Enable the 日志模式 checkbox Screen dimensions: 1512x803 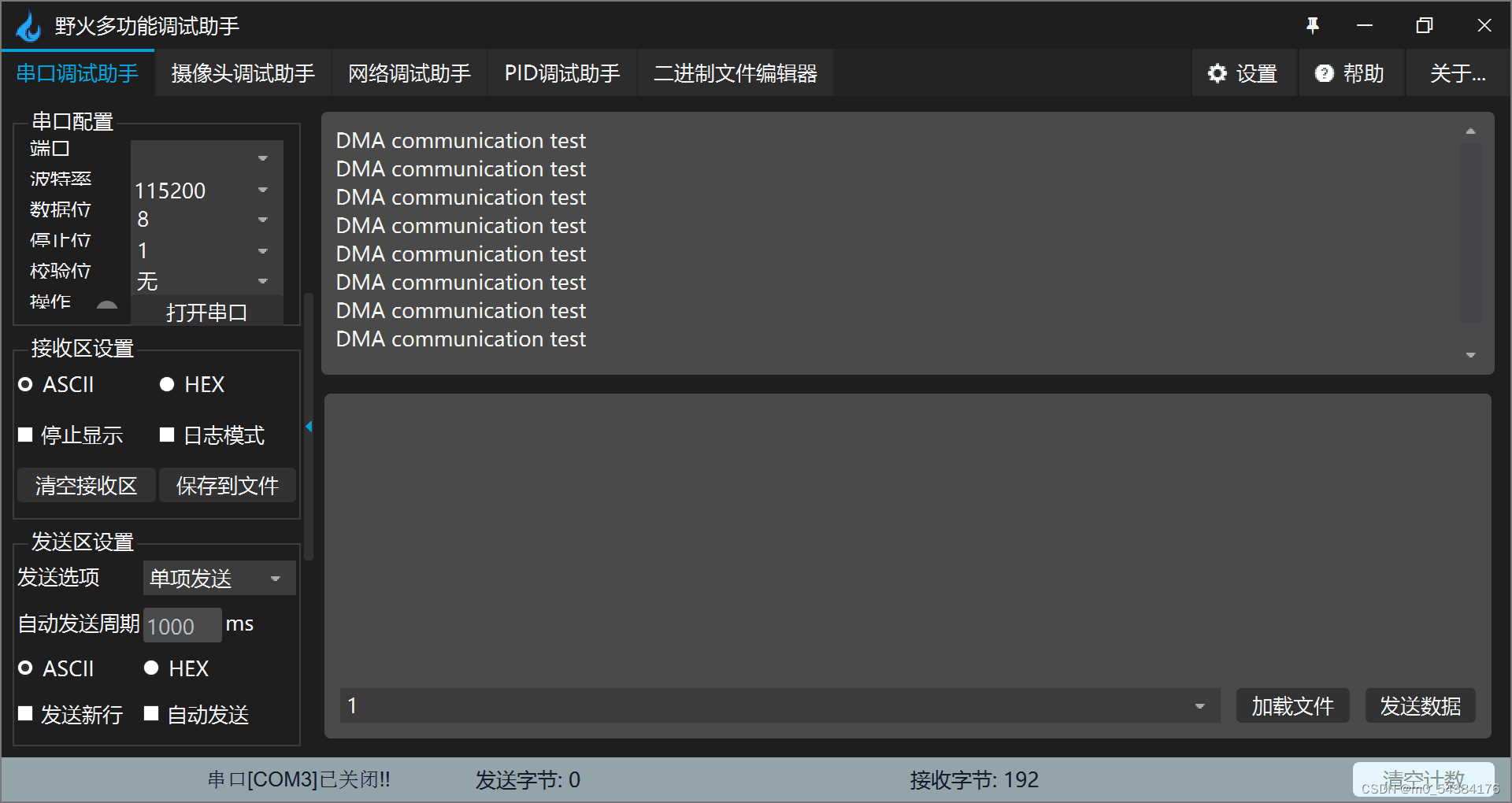click(166, 435)
